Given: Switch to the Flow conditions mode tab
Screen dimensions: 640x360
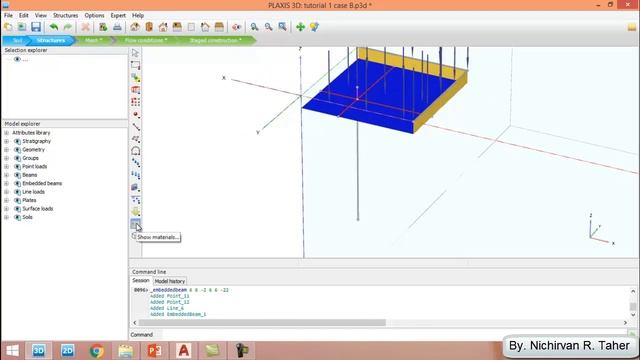Looking at the screenshot, I should [146, 40].
